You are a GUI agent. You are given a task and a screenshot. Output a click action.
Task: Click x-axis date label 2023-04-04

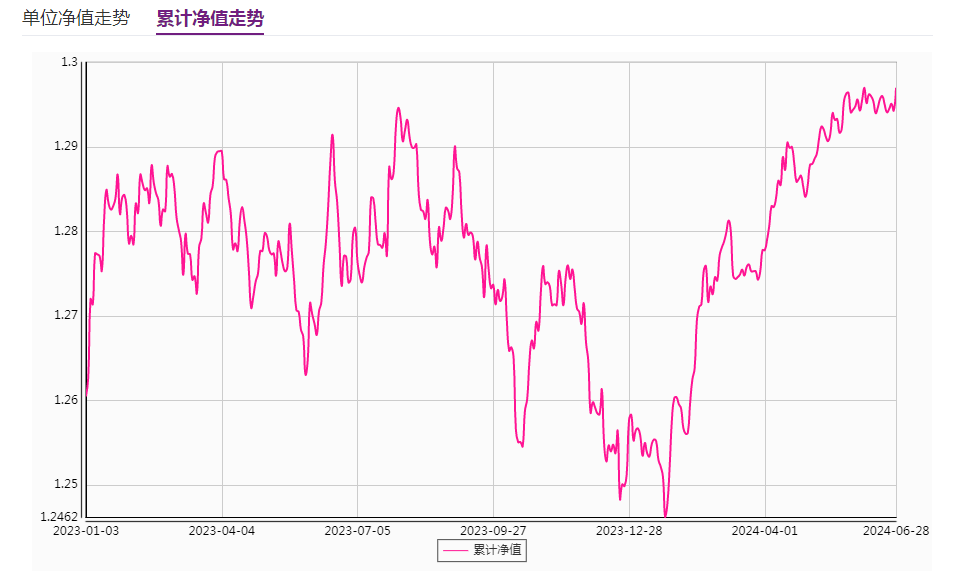pyautogui.click(x=222, y=531)
